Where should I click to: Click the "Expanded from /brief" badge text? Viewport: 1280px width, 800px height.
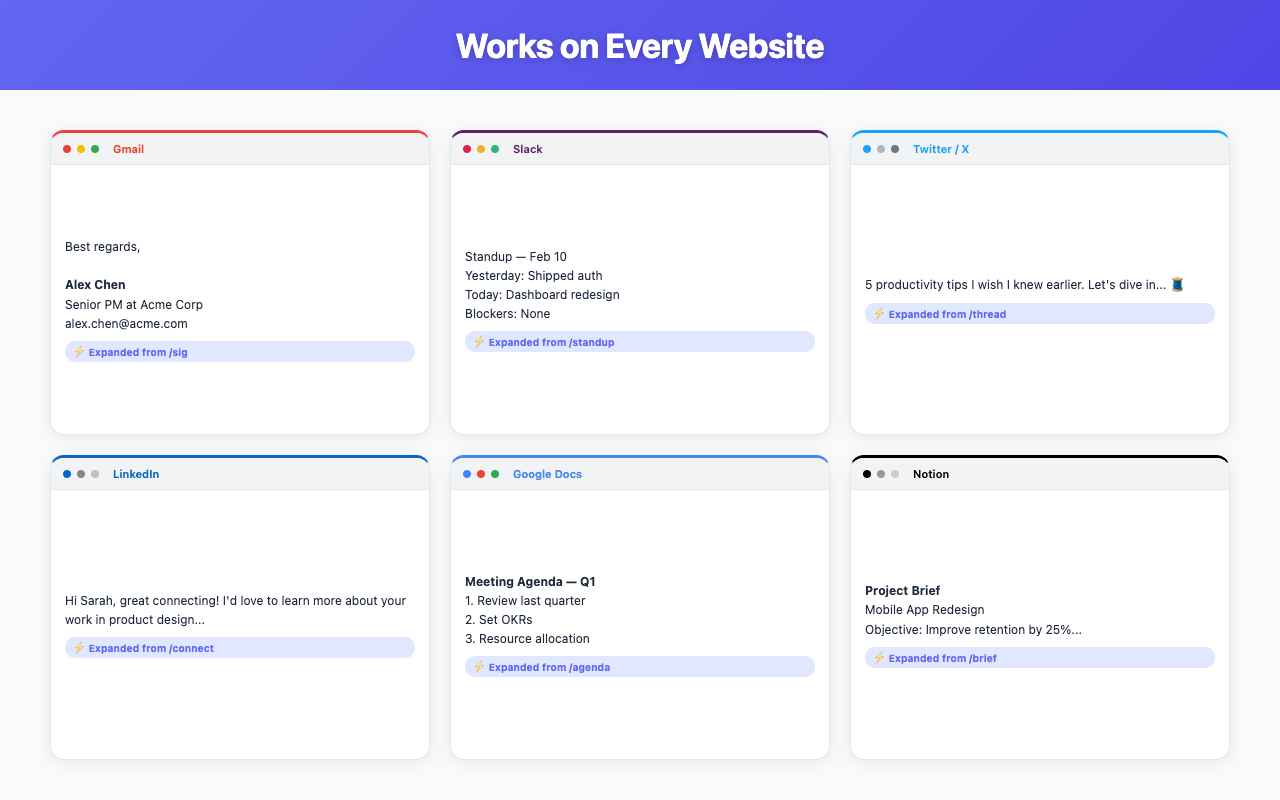coord(943,658)
